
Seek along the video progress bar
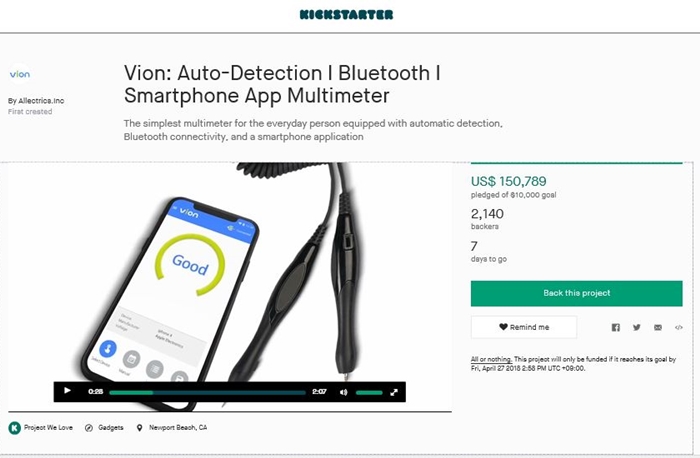(207, 392)
